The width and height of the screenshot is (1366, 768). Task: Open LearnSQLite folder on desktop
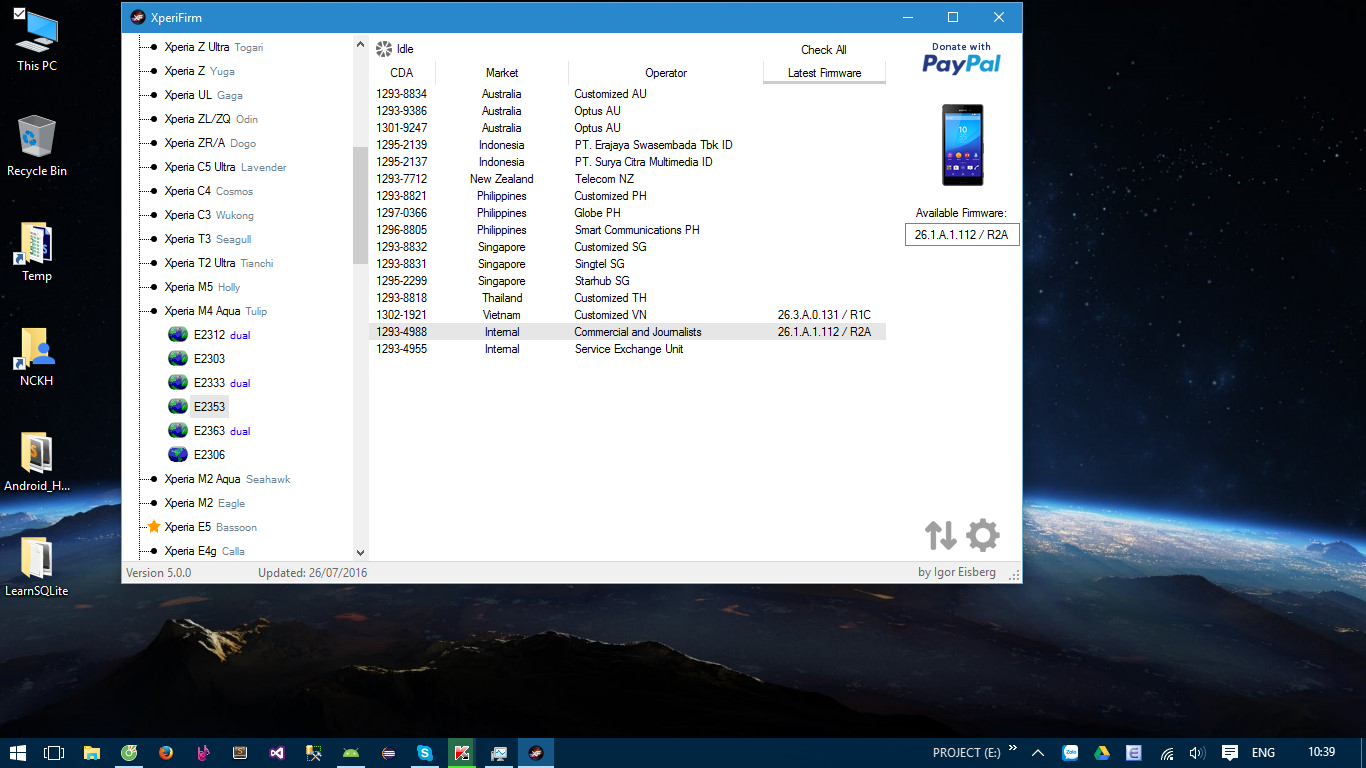click(x=37, y=567)
